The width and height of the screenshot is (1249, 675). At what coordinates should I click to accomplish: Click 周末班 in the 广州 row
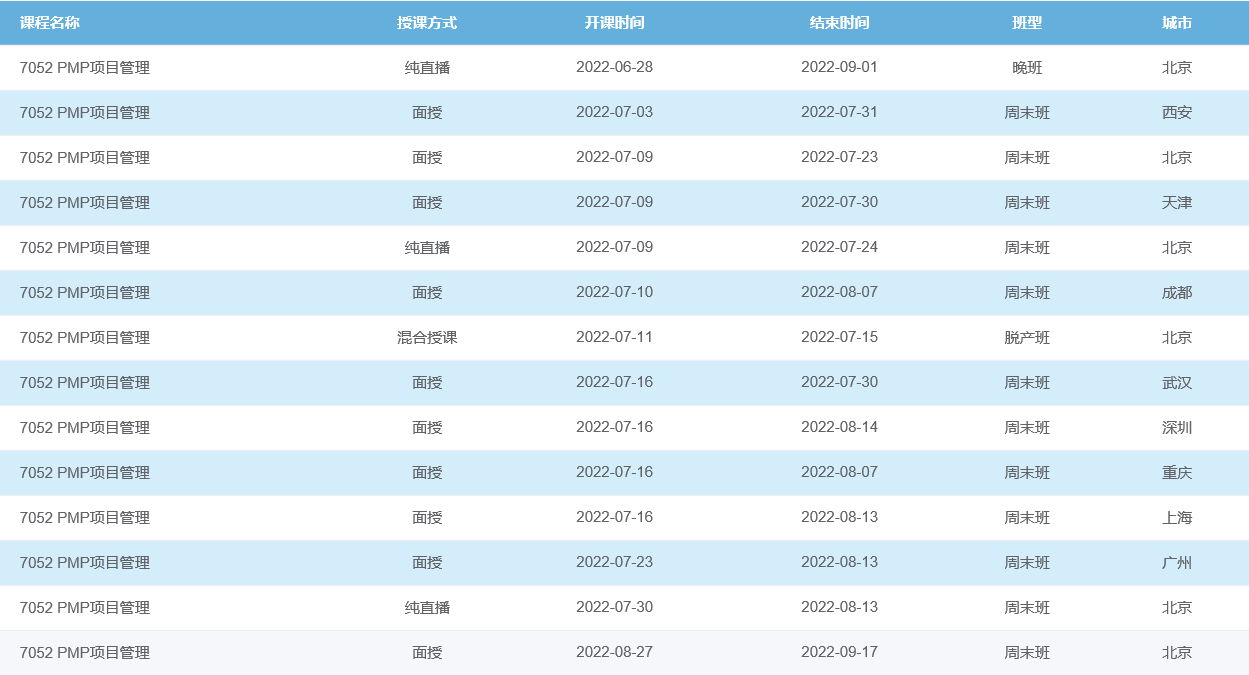click(x=1027, y=563)
